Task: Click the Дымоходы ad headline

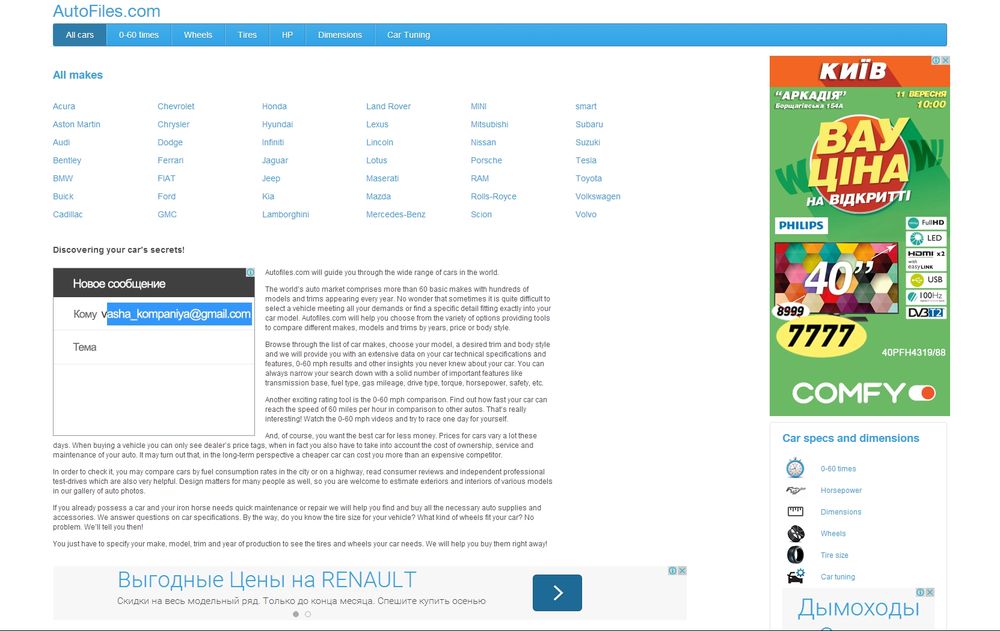Action: pos(858,607)
